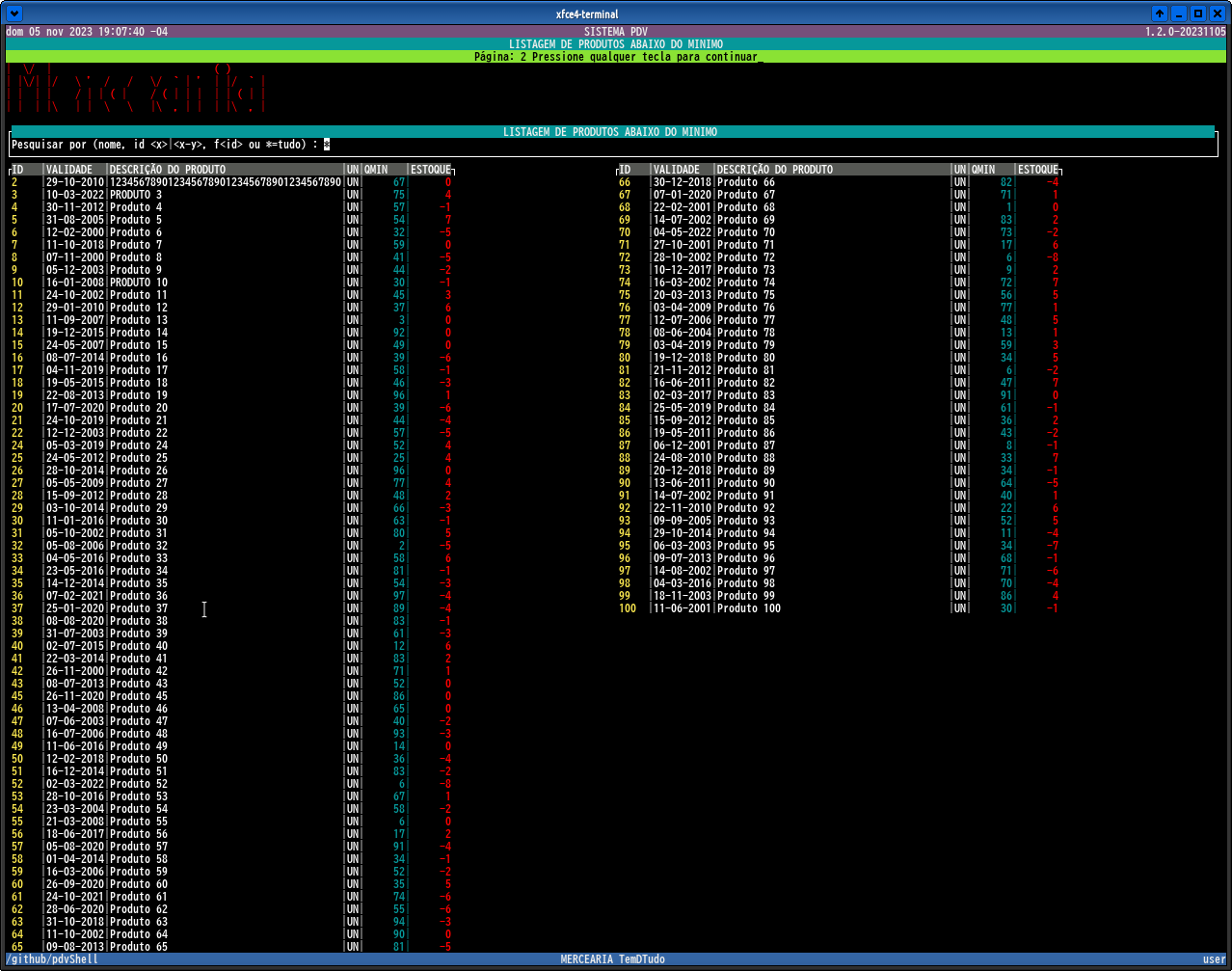
Task: Select the row 'Produto 97'
Action: (x=839, y=571)
